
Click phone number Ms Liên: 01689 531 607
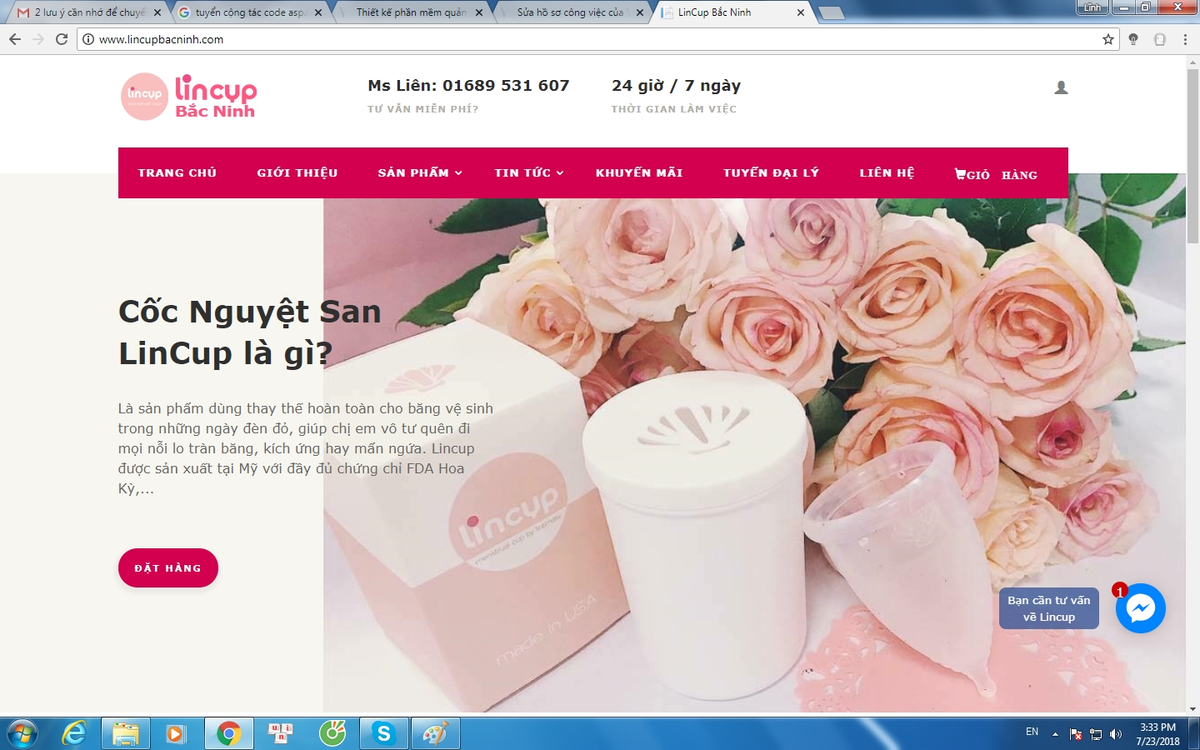(x=468, y=86)
